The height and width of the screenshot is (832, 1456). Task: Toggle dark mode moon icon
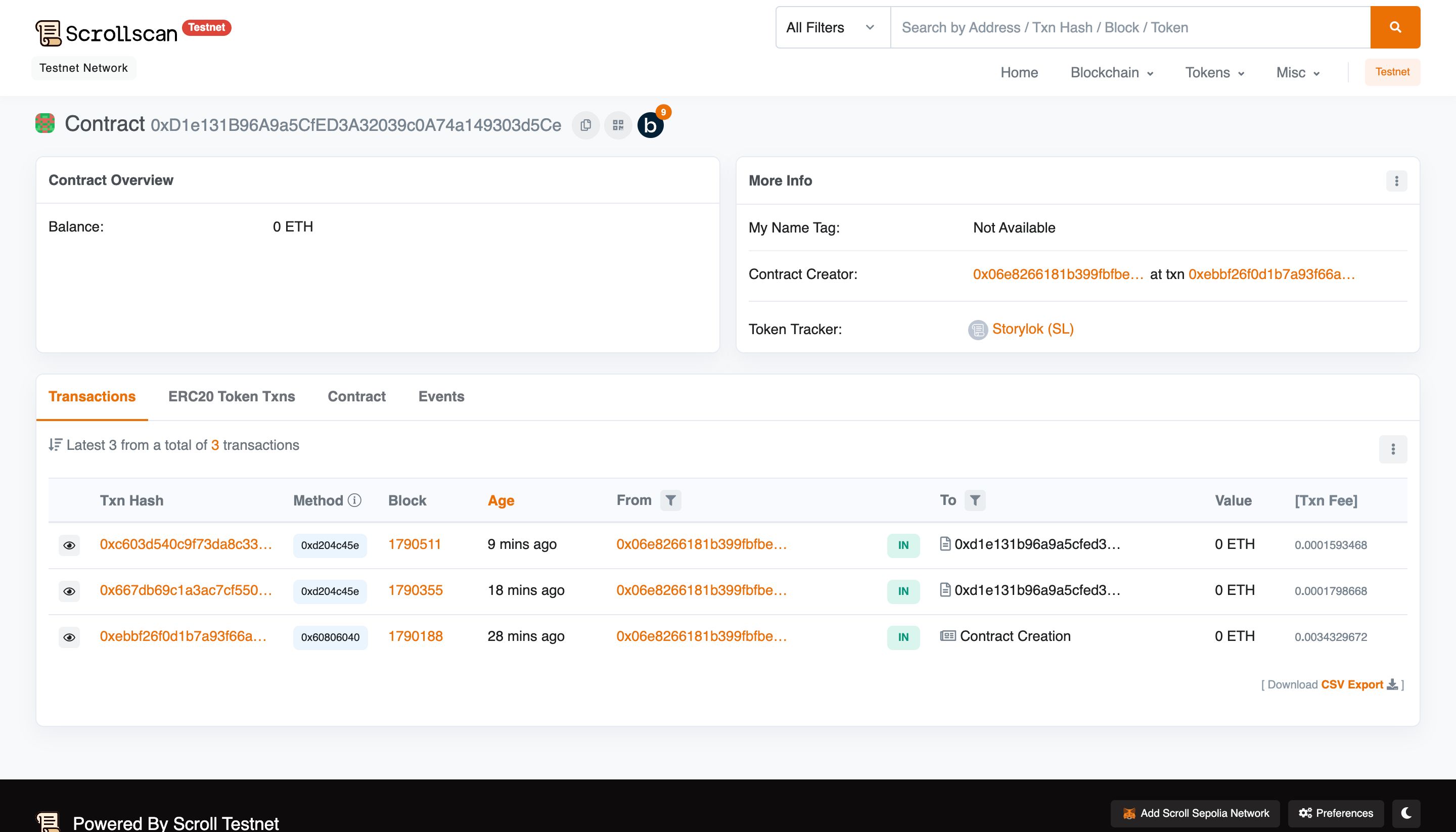point(1406,813)
